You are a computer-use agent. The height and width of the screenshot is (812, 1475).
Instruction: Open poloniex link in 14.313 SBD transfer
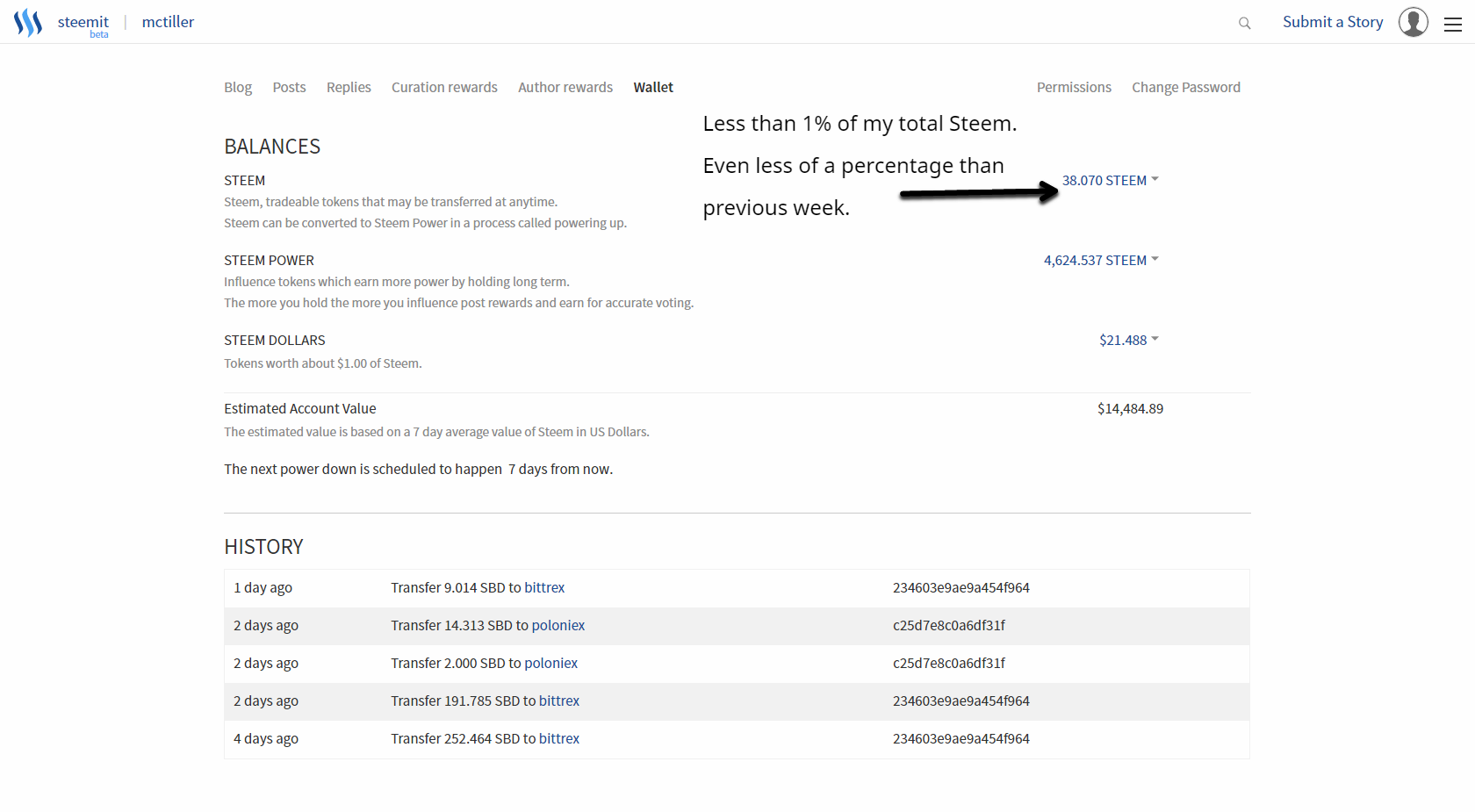tap(558, 625)
